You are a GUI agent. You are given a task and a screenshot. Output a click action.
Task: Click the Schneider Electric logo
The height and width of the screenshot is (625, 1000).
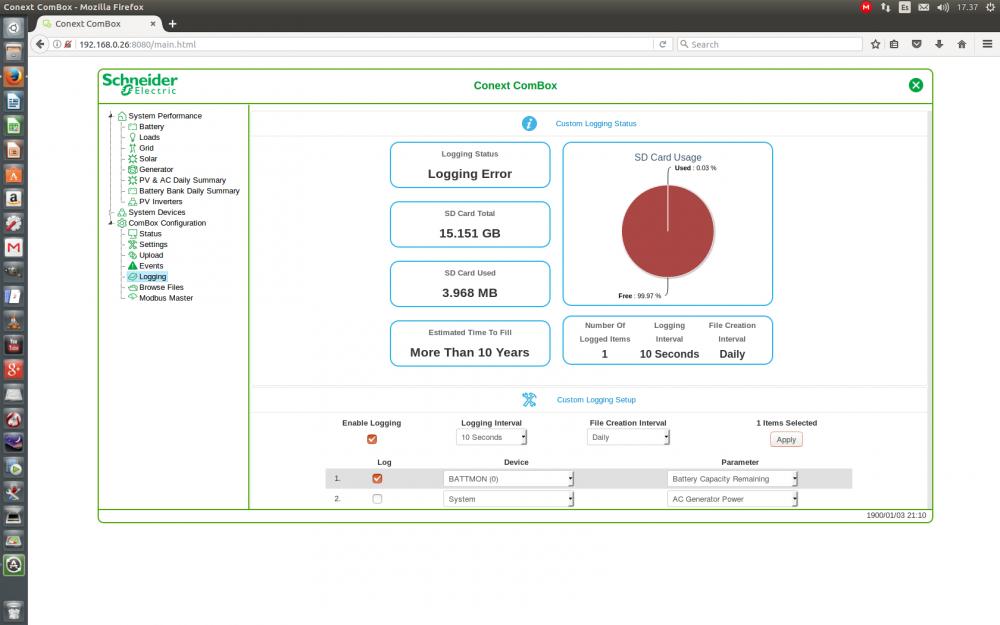[140, 84]
